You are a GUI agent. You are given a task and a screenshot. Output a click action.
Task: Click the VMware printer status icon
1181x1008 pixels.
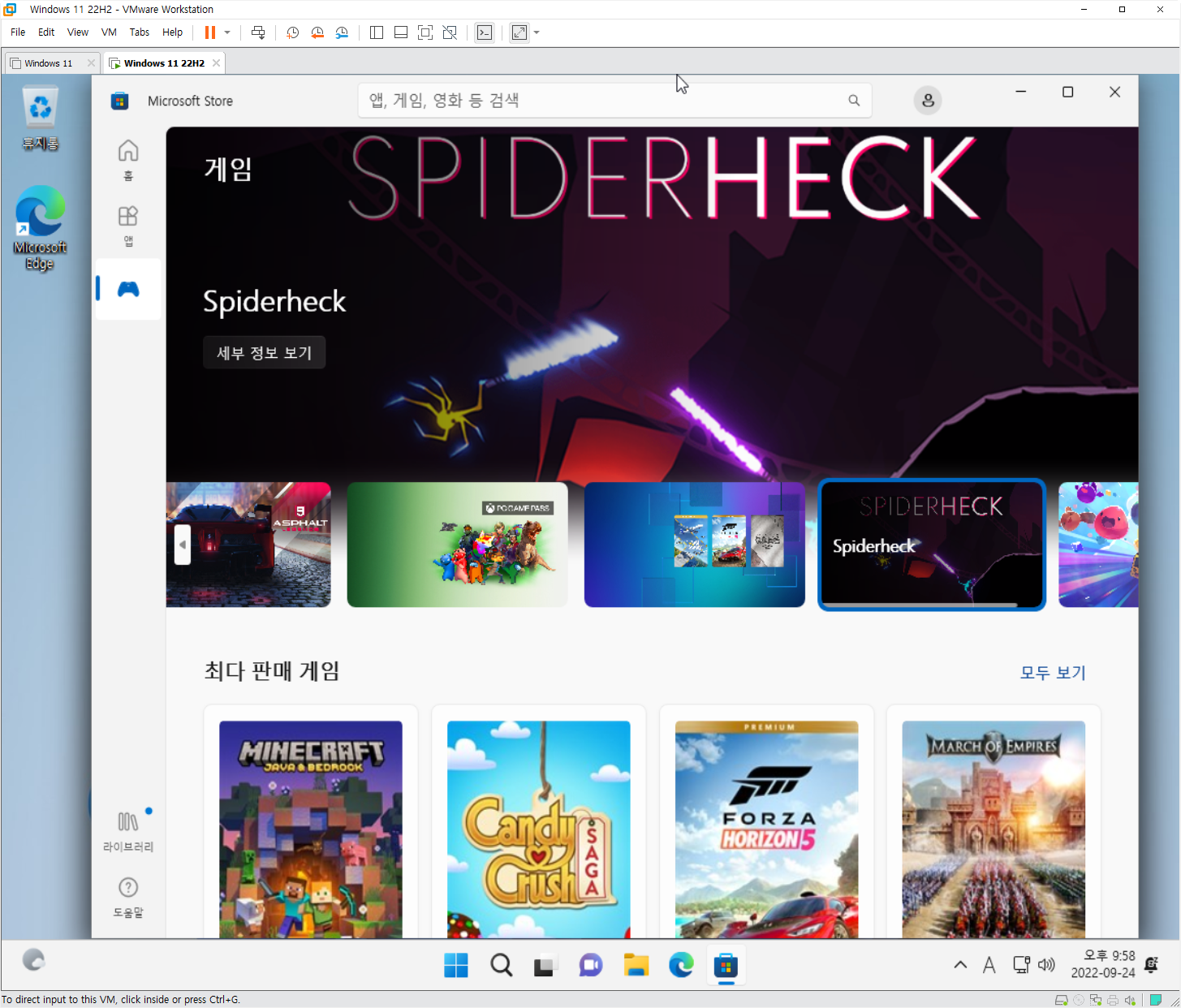(x=1113, y=1000)
